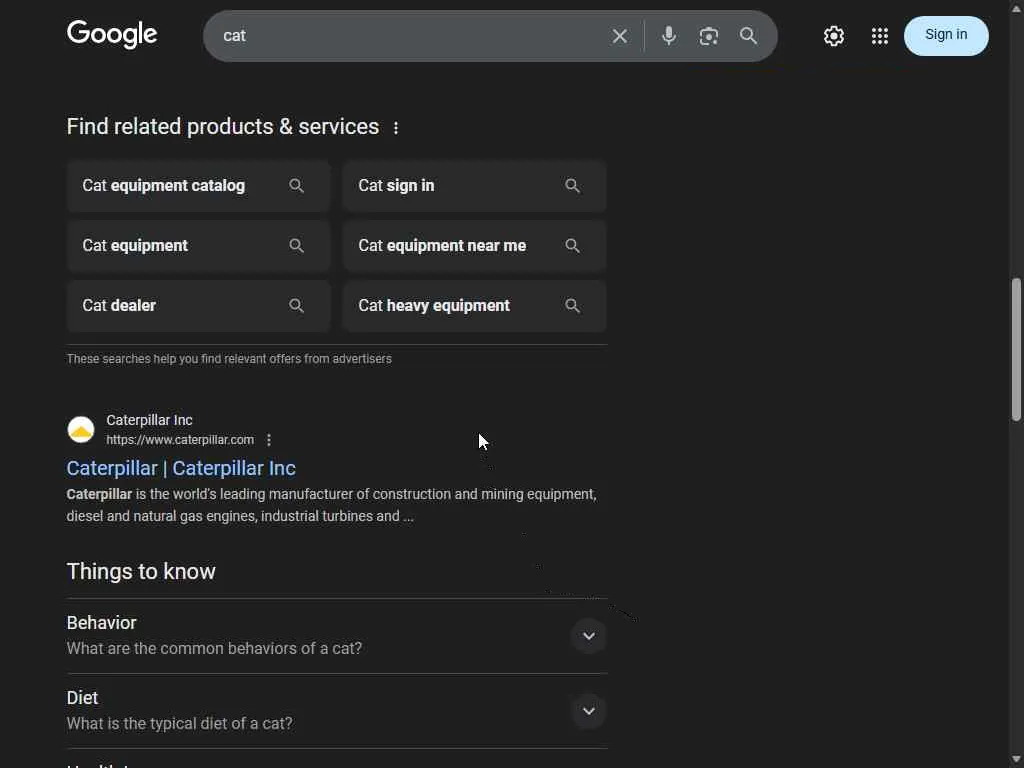This screenshot has height=768, width=1024.
Task: Open the Caterpillar | Caterpillar Inc link
Action: [x=181, y=468]
